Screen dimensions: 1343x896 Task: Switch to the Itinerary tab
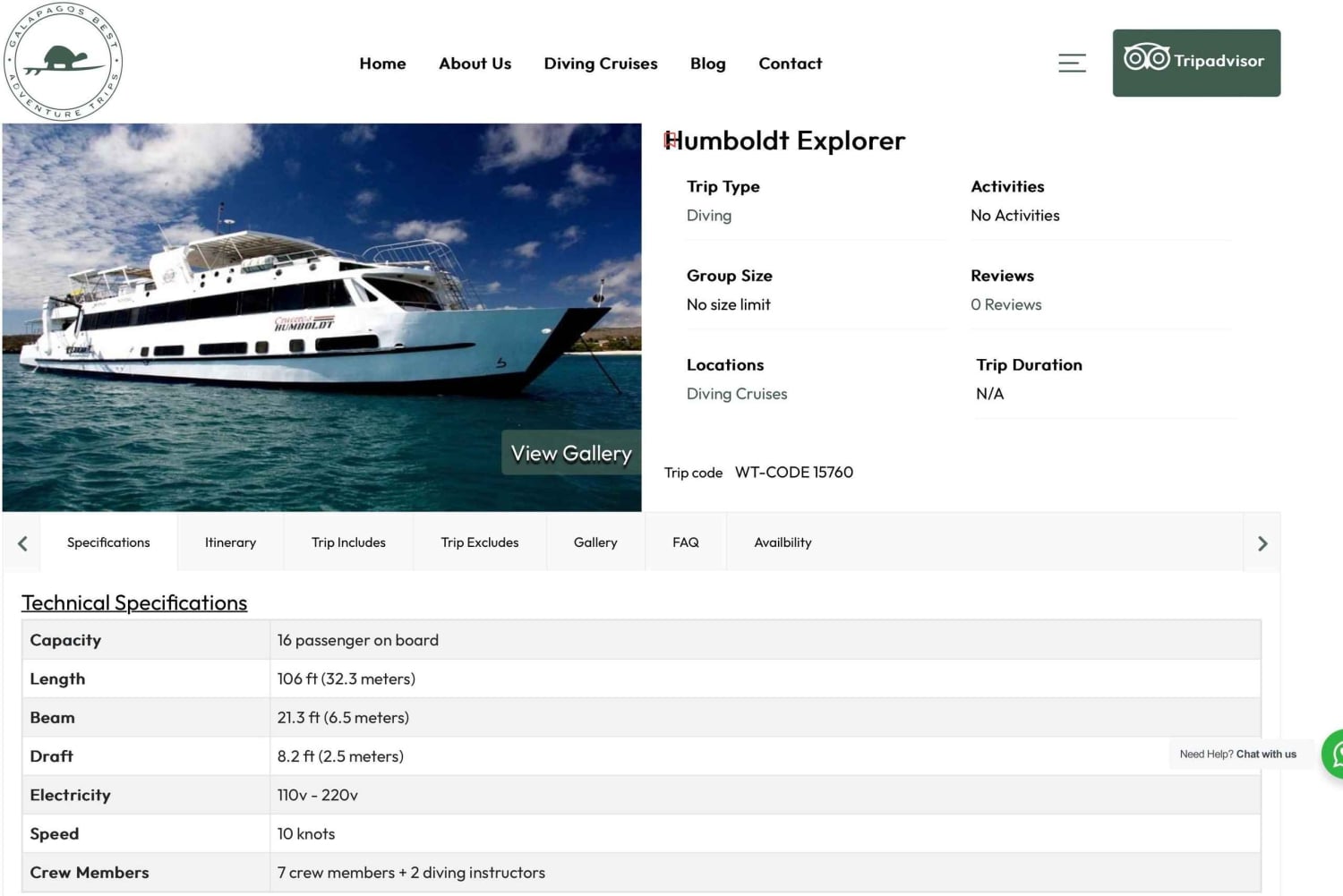(230, 542)
